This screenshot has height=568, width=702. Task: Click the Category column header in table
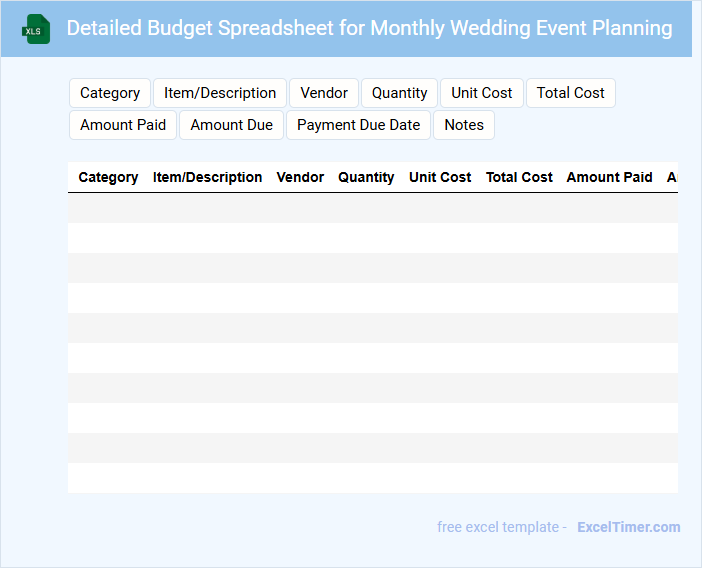coord(108,177)
